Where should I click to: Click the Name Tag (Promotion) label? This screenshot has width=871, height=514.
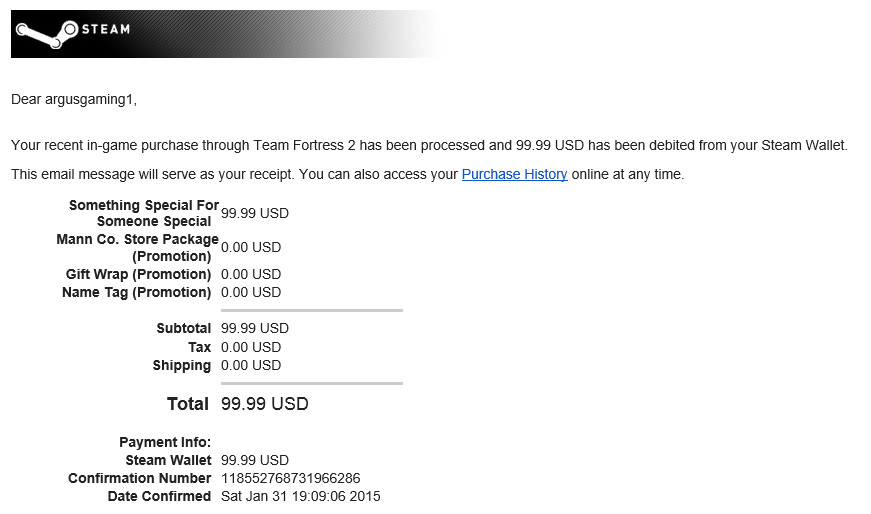pos(137,292)
